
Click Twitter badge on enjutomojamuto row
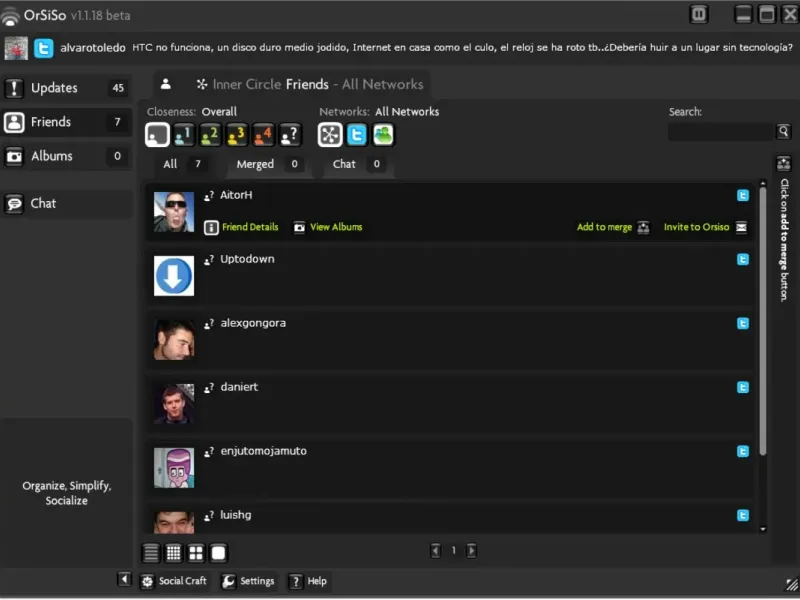pyautogui.click(x=743, y=452)
